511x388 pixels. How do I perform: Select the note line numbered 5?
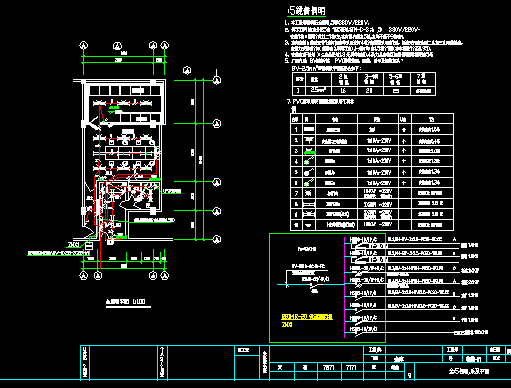pos(344,61)
